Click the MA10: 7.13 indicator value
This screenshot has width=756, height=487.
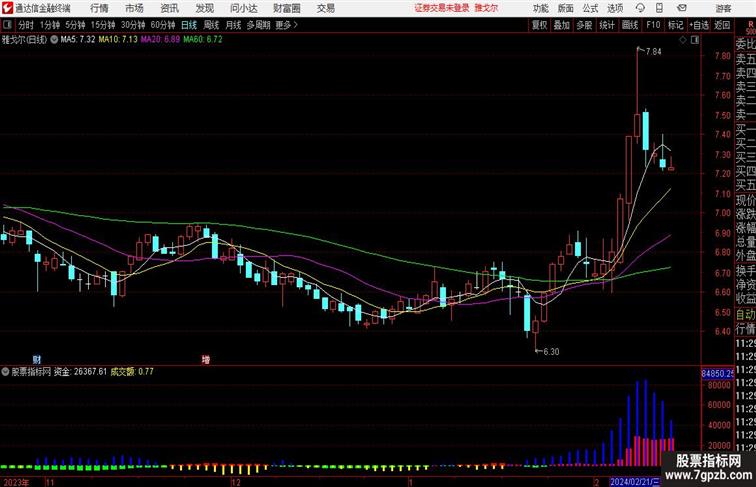(x=118, y=40)
